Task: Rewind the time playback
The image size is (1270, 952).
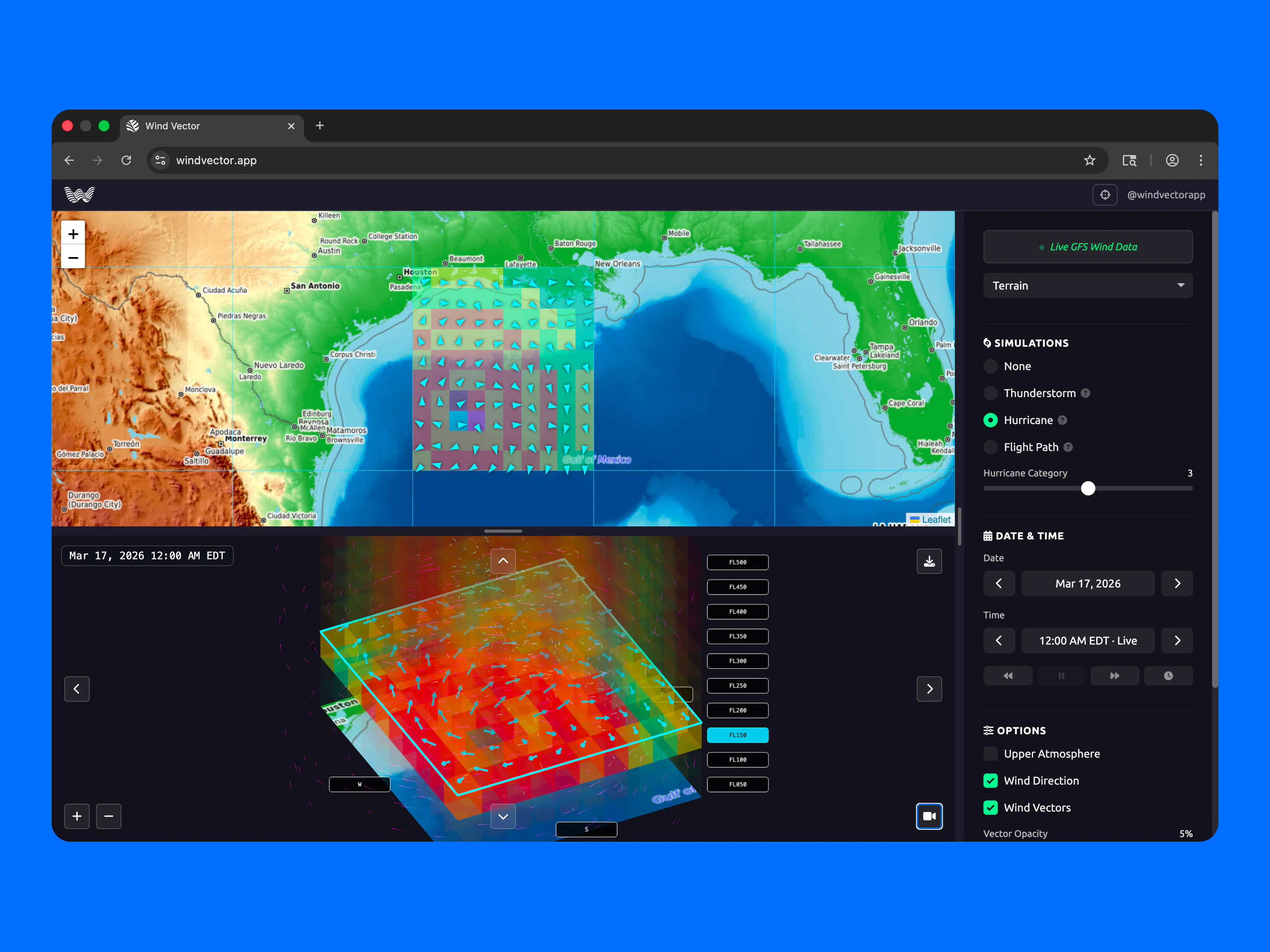Action: pyautogui.click(x=1008, y=676)
